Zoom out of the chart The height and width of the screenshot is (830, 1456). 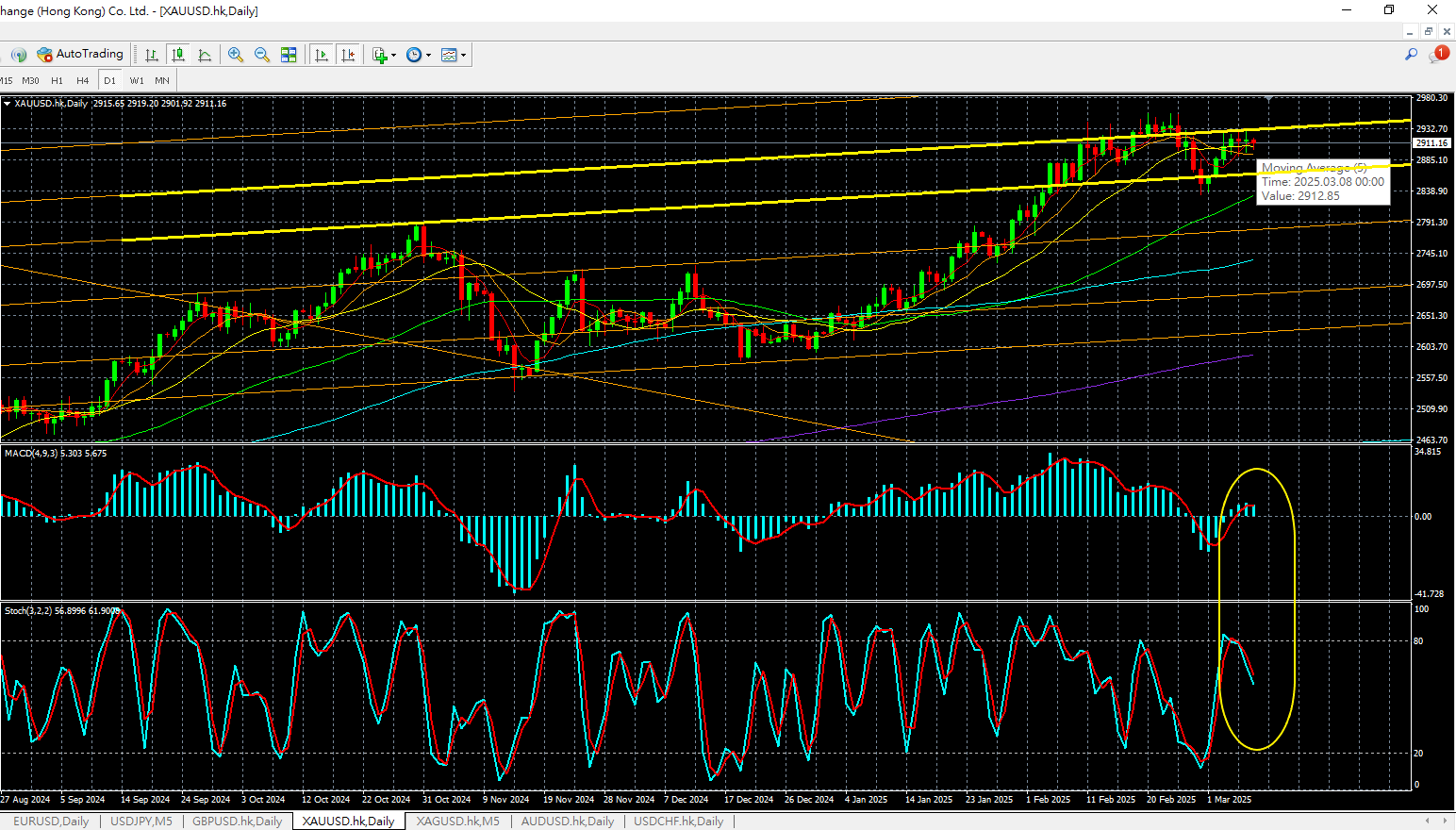coord(262,55)
